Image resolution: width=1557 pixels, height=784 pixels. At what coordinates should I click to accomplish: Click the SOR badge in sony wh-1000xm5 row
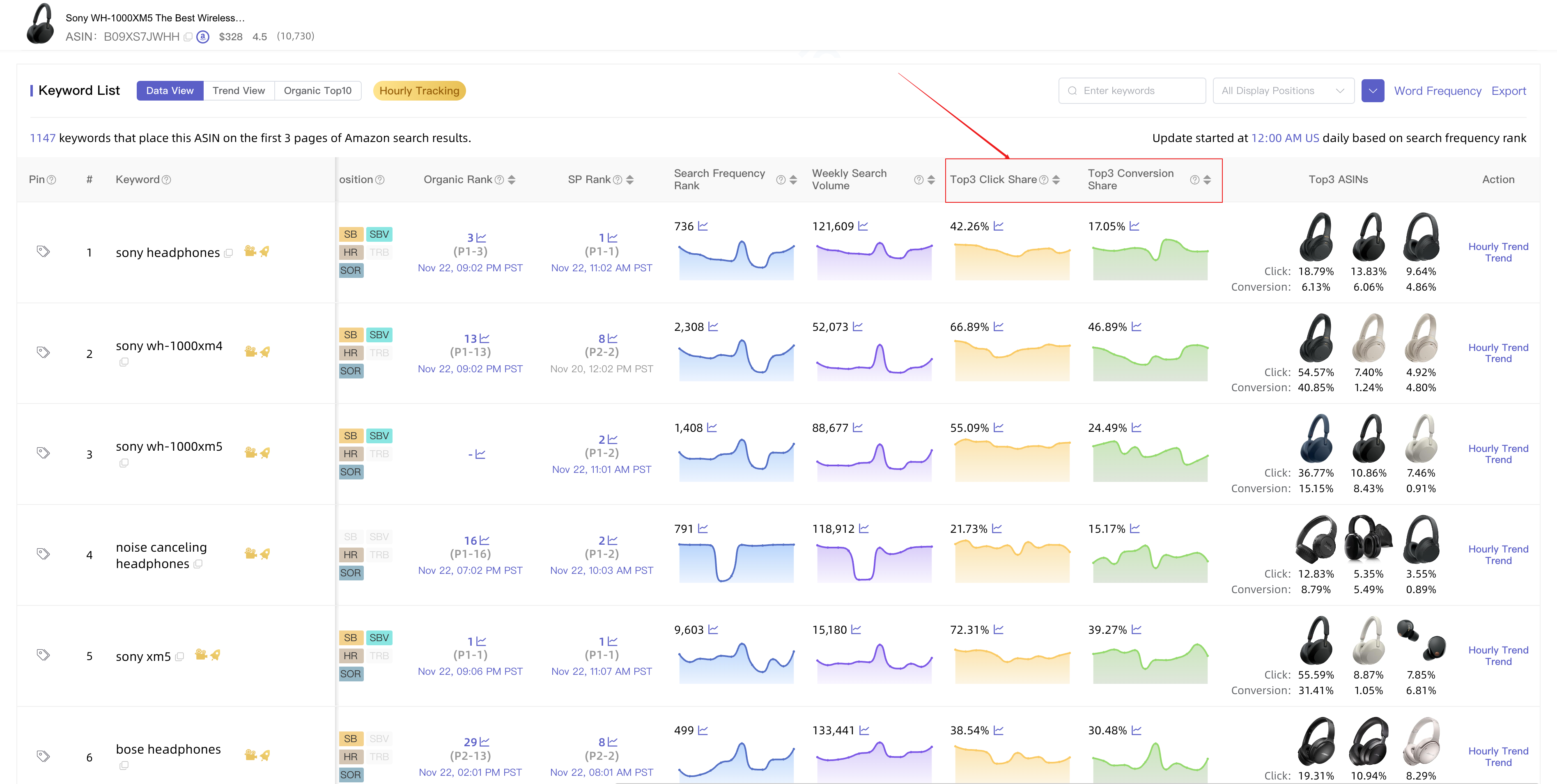[351, 472]
